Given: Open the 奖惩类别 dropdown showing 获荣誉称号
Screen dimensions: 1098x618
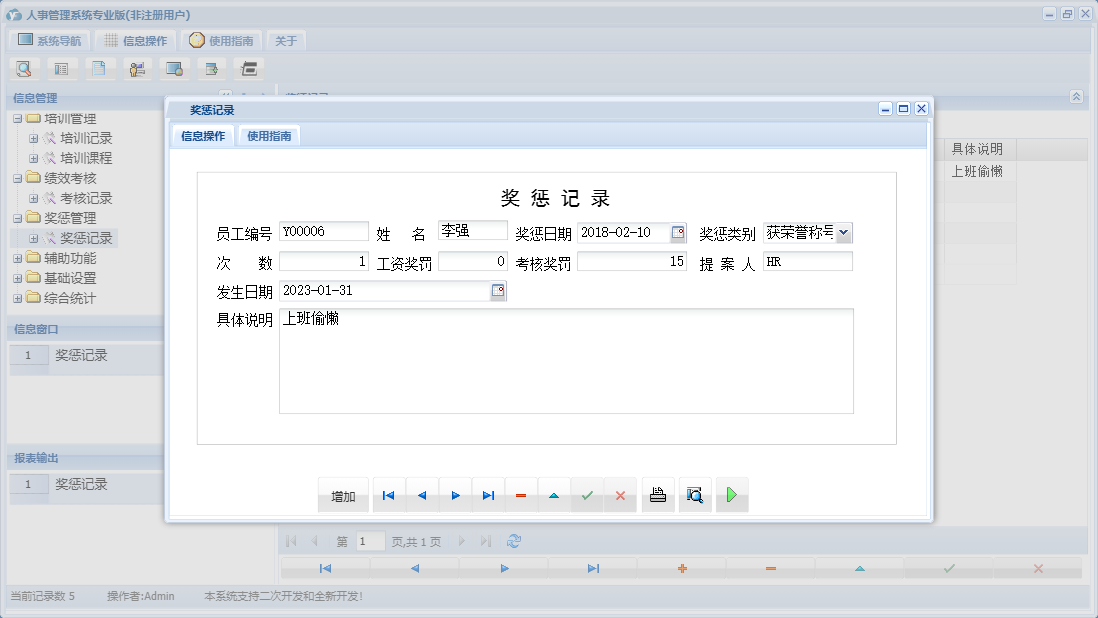Looking at the screenshot, I should tap(845, 230).
